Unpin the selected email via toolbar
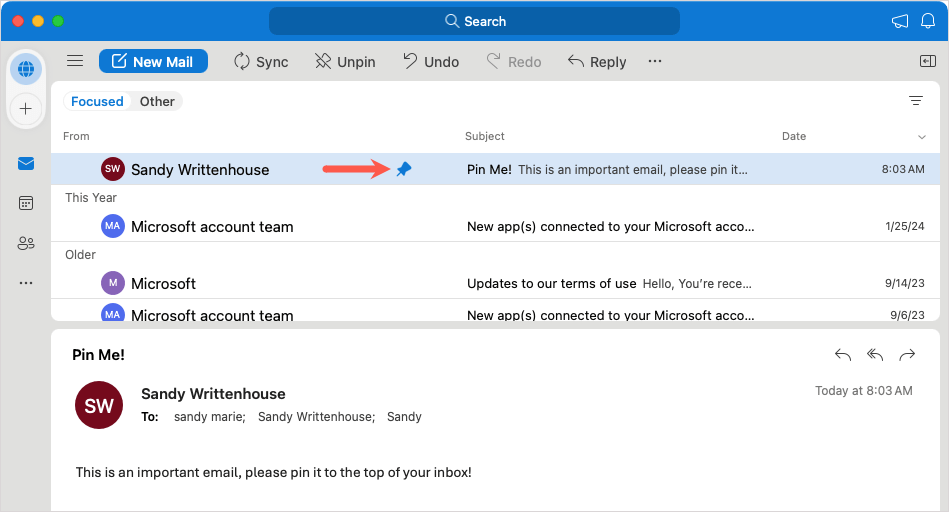949x512 pixels. (345, 61)
